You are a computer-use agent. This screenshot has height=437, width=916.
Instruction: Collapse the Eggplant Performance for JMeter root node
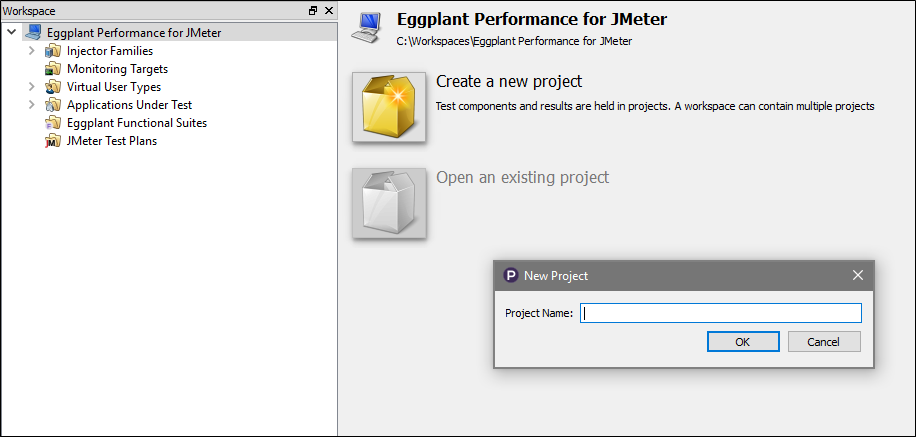point(12,32)
